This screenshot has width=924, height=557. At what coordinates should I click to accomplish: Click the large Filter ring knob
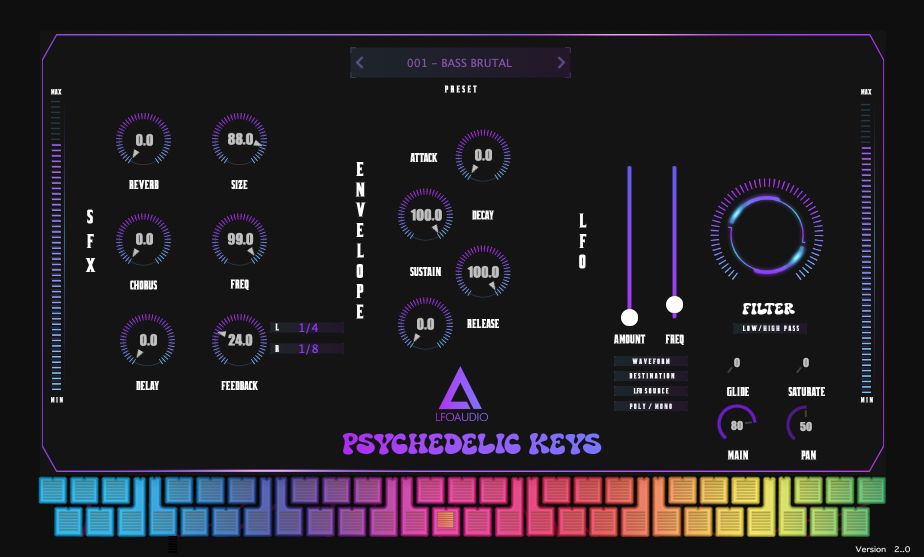pos(767,234)
